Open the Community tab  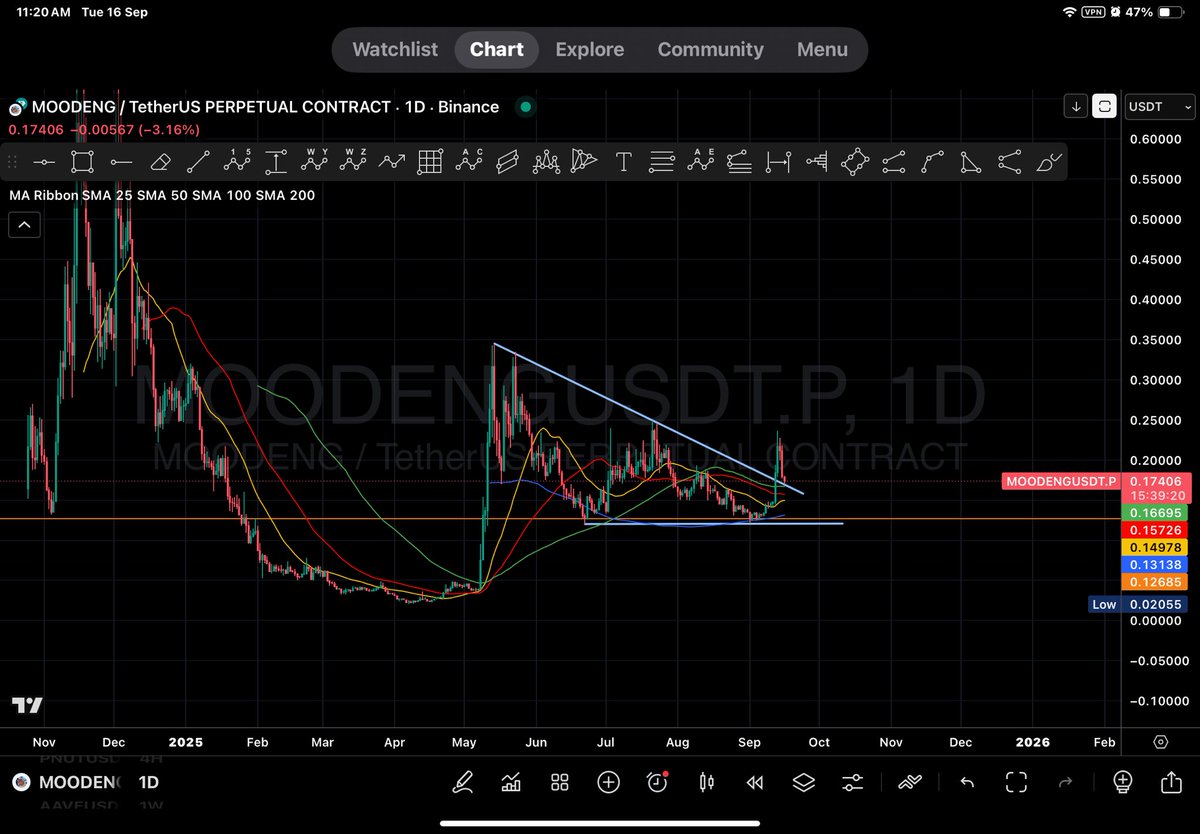coord(711,49)
